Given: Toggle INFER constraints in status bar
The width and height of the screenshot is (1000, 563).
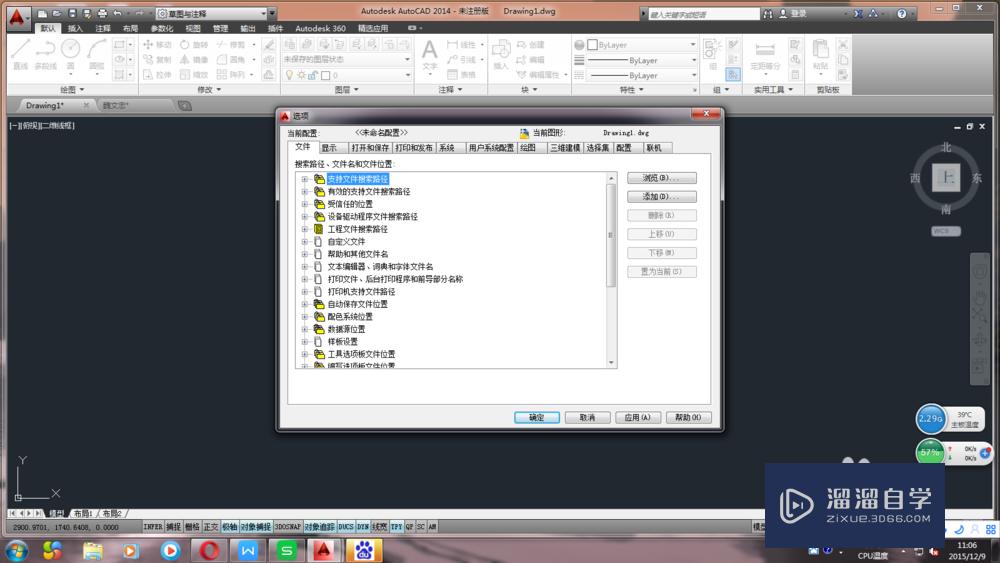Looking at the screenshot, I should pyautogui.click(x=152, y=527).
